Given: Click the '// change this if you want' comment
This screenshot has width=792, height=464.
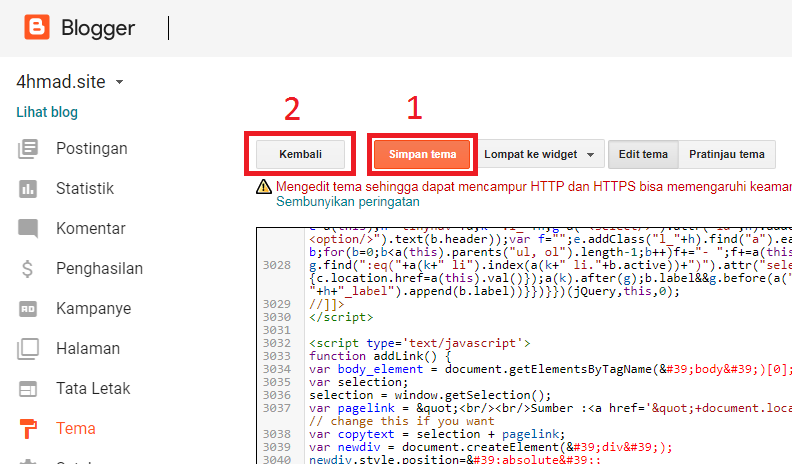Looking at the screenshot, I should 402,421.
